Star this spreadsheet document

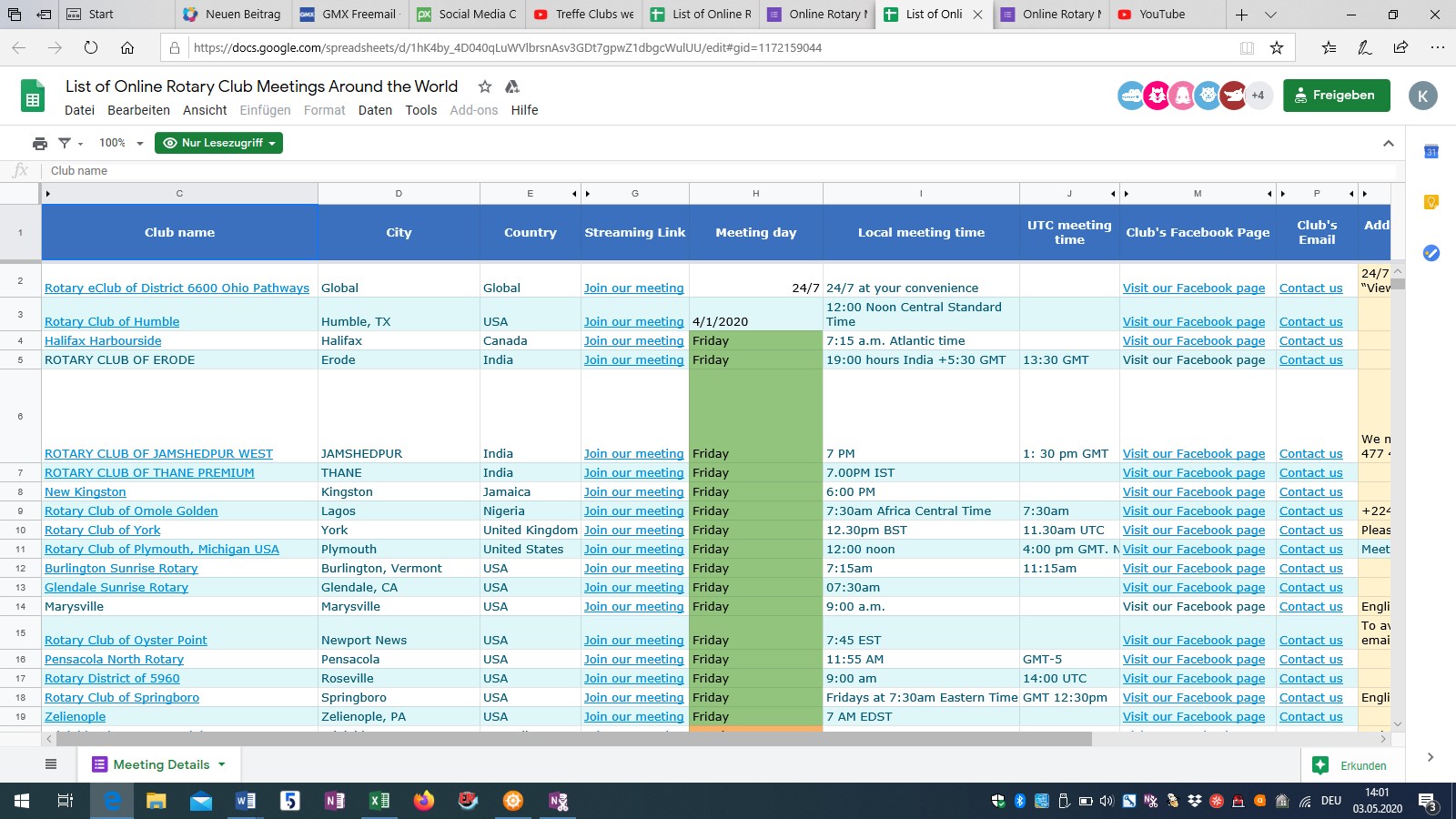[x=485, y=86]
